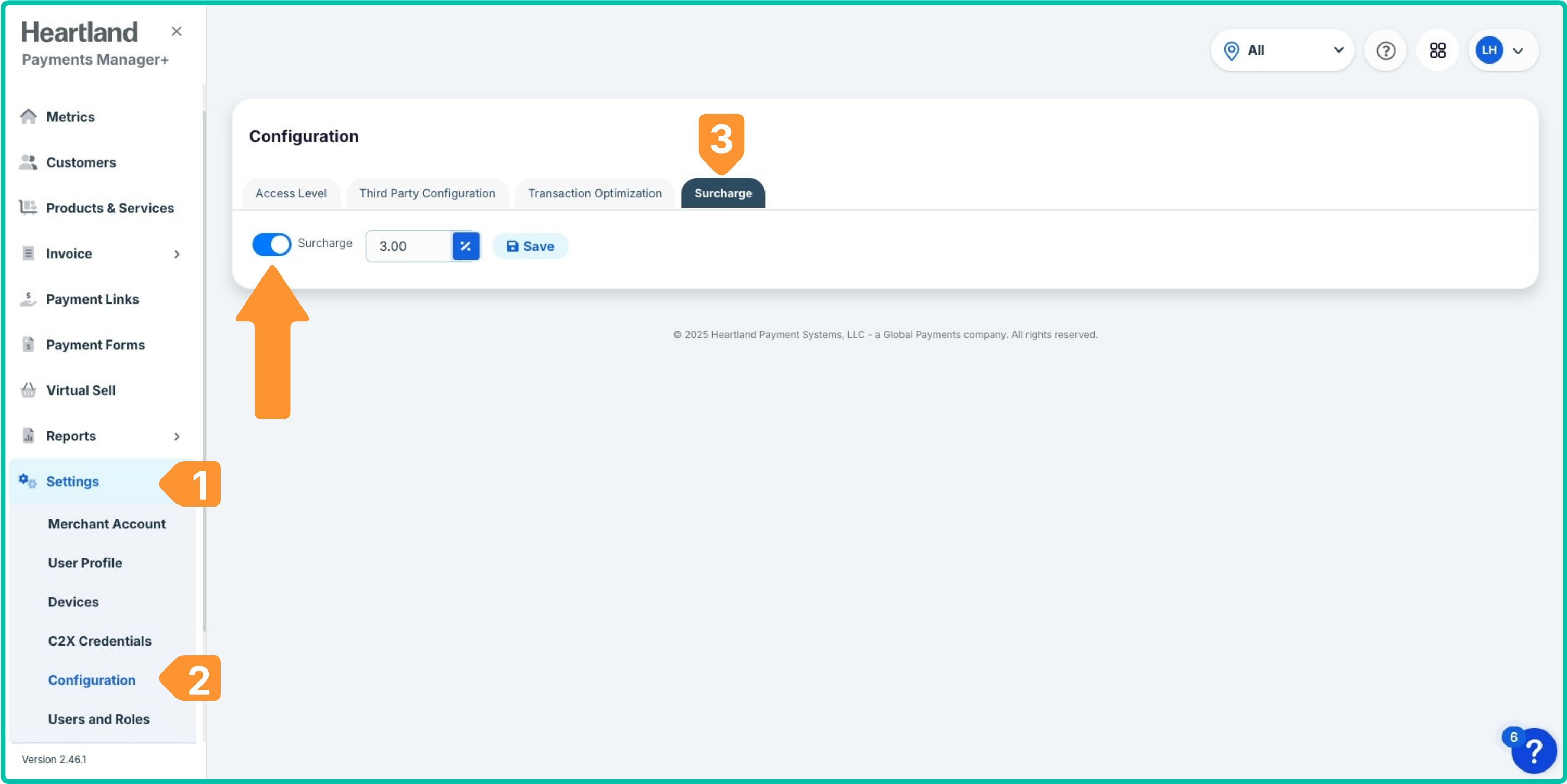The height and width of the screenshot is (784, 1567).
Task: Go to Payment Forms
Action: pos(95,344)
